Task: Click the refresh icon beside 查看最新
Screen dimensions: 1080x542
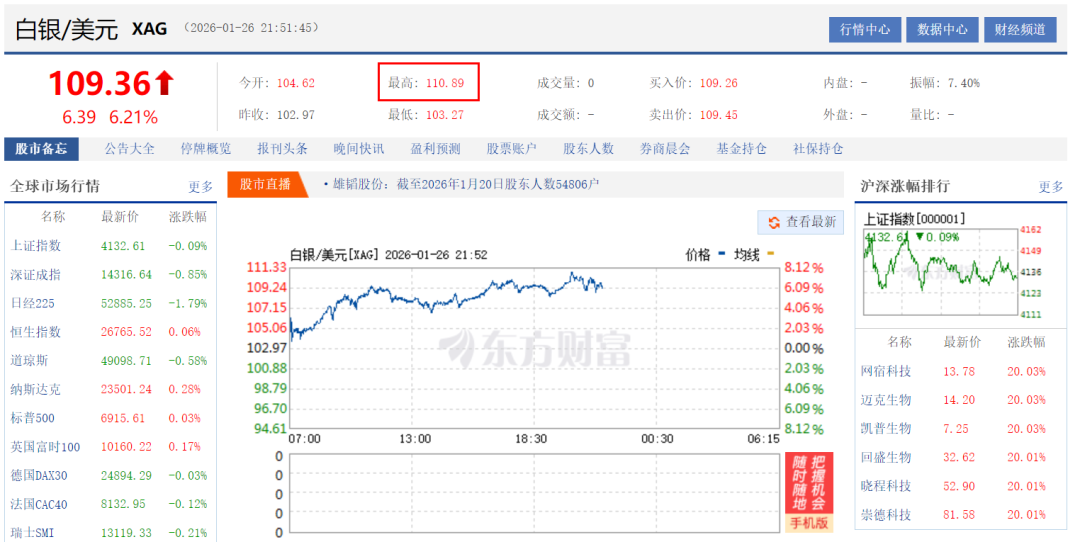Action: click(774, 222)
